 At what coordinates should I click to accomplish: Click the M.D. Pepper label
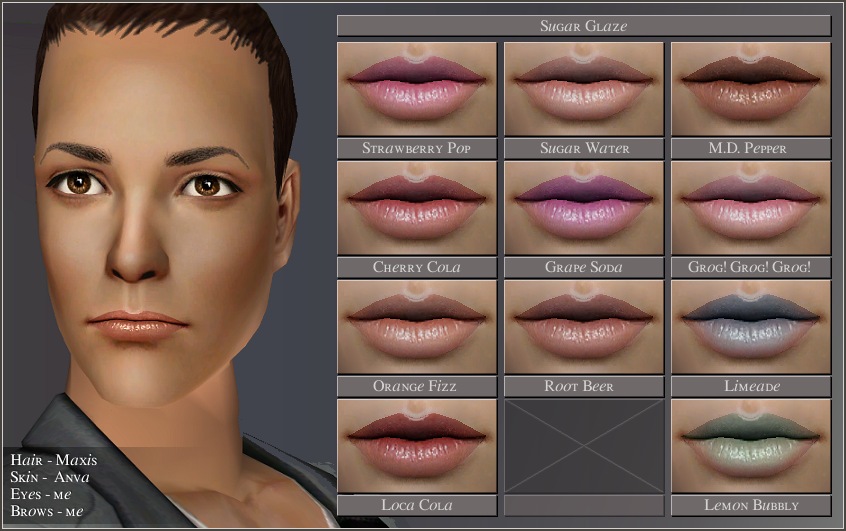coord(751,148)
